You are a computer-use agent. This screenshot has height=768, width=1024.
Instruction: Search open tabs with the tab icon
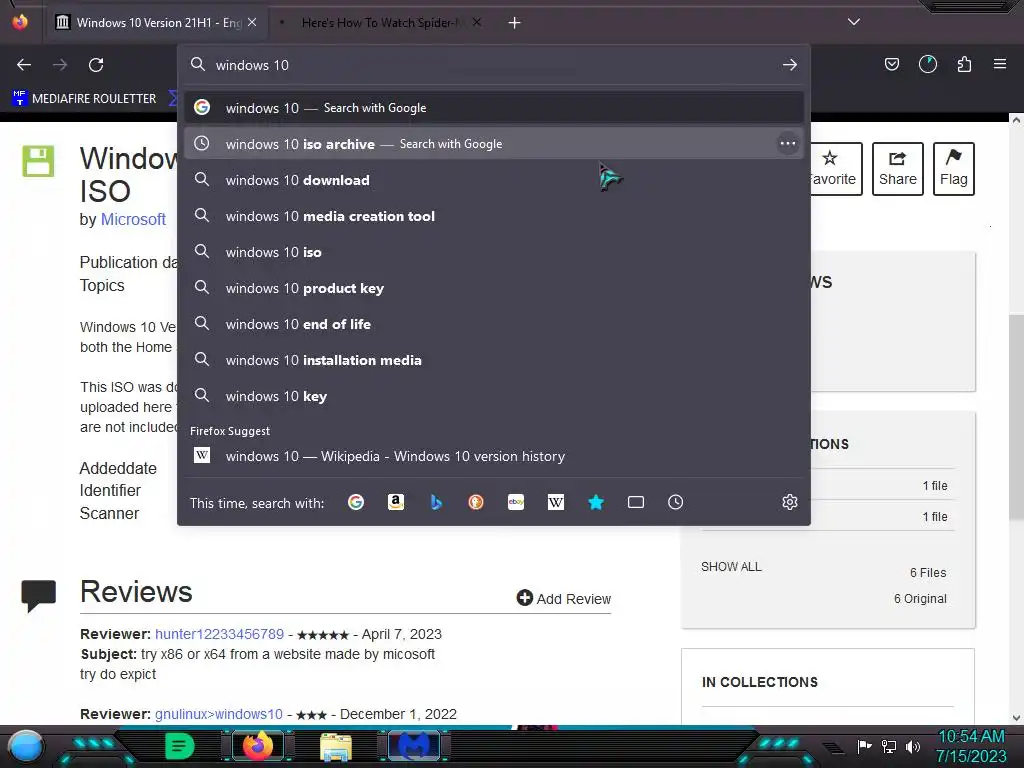(635, 502)
